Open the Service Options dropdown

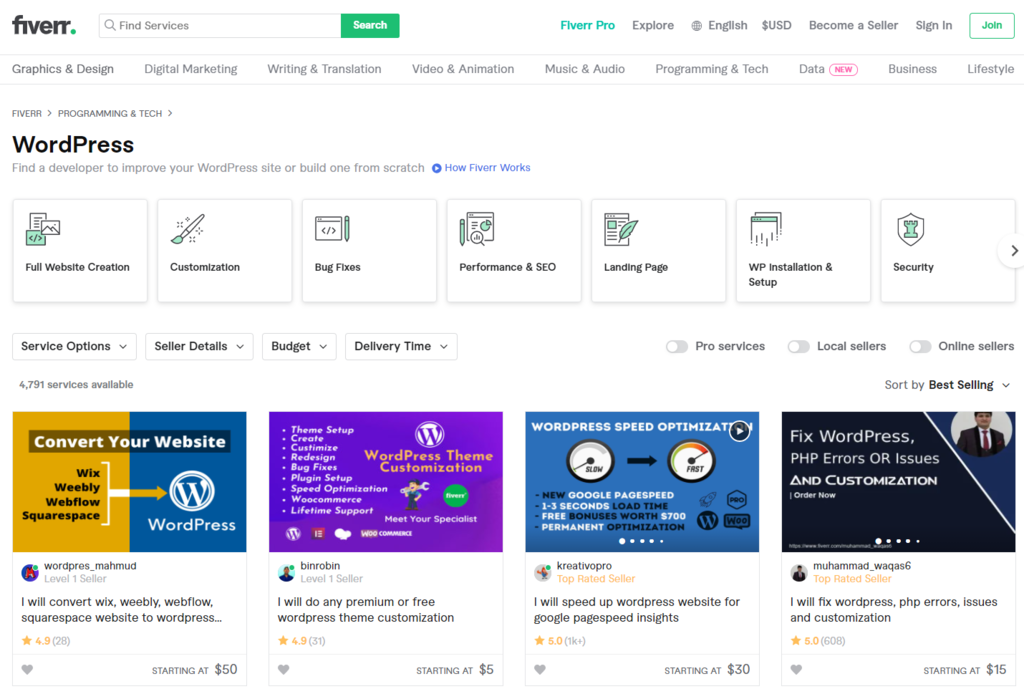(x=74, y=345)
